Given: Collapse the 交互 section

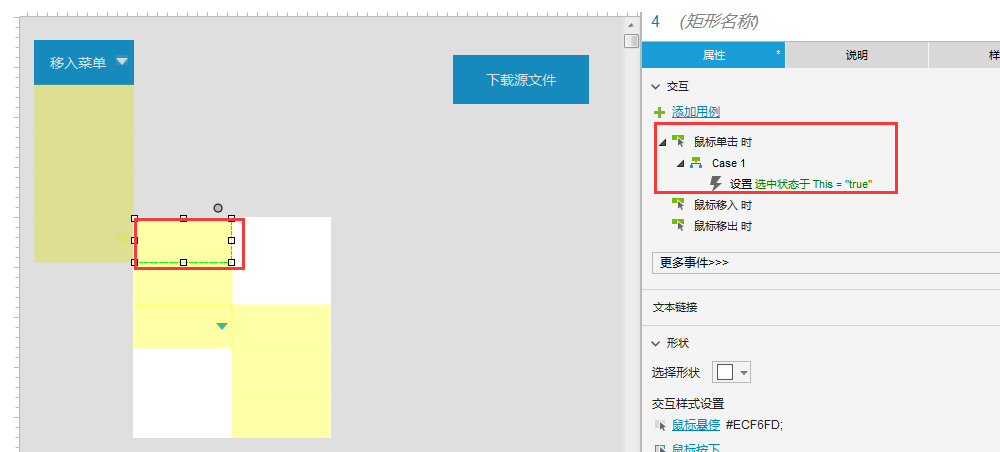Looking at the screenshot, I should coord(656,87).
